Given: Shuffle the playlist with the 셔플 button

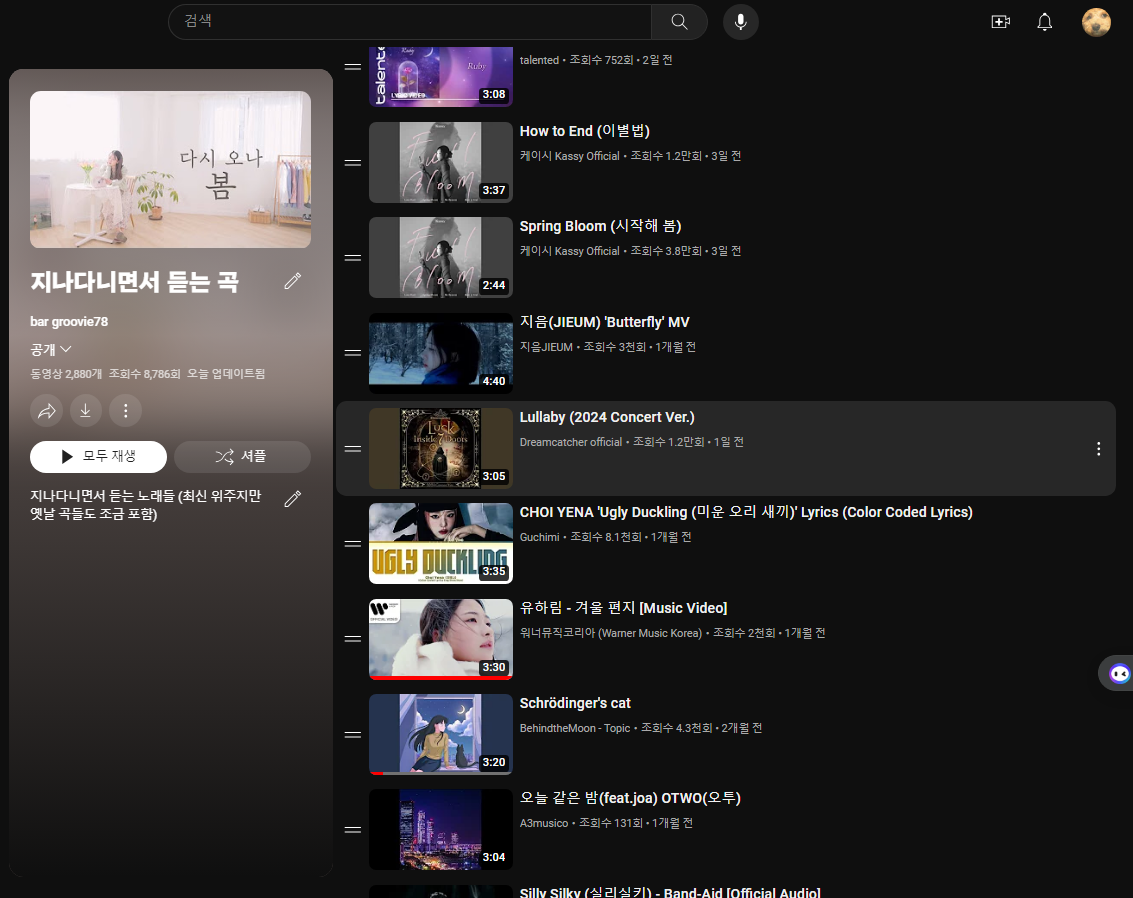Looking at the screenshot, I should coord(242,457).
